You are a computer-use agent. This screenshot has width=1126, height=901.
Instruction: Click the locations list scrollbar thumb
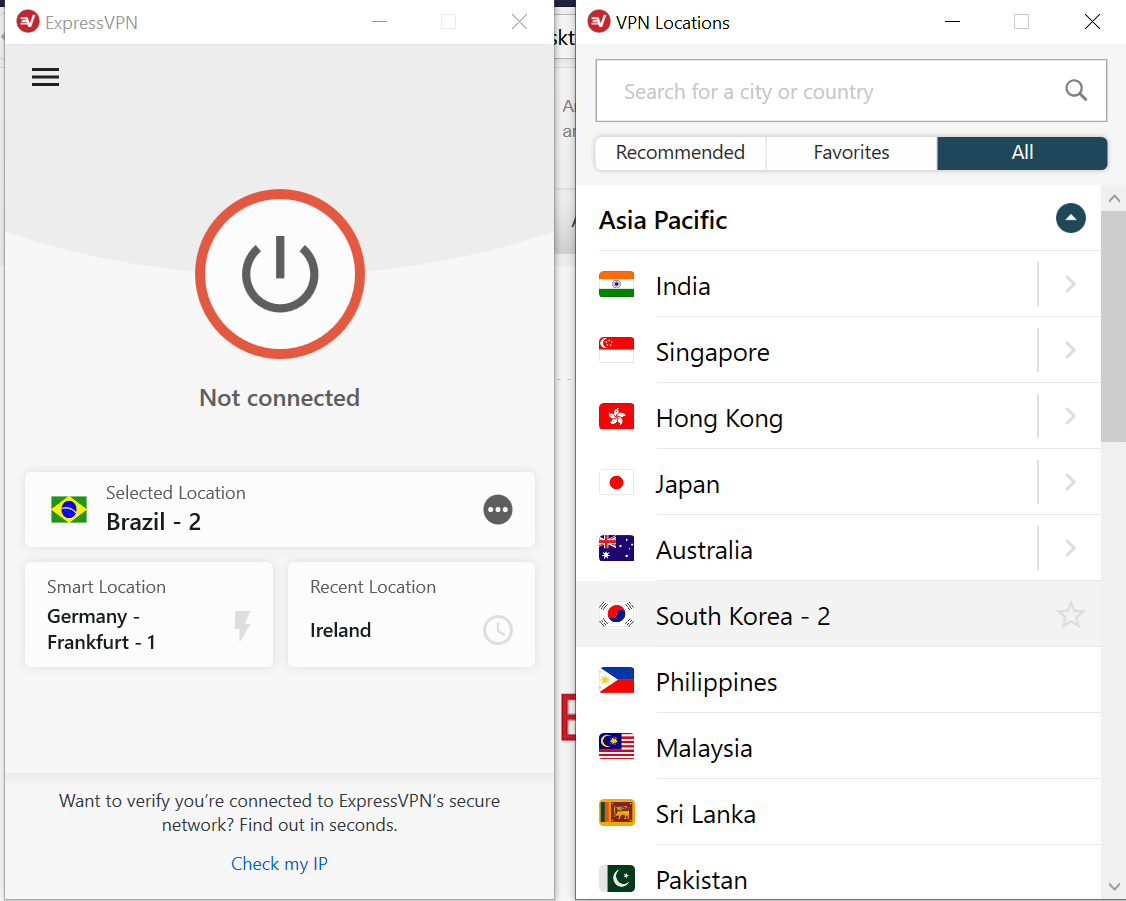[1113, 327]
